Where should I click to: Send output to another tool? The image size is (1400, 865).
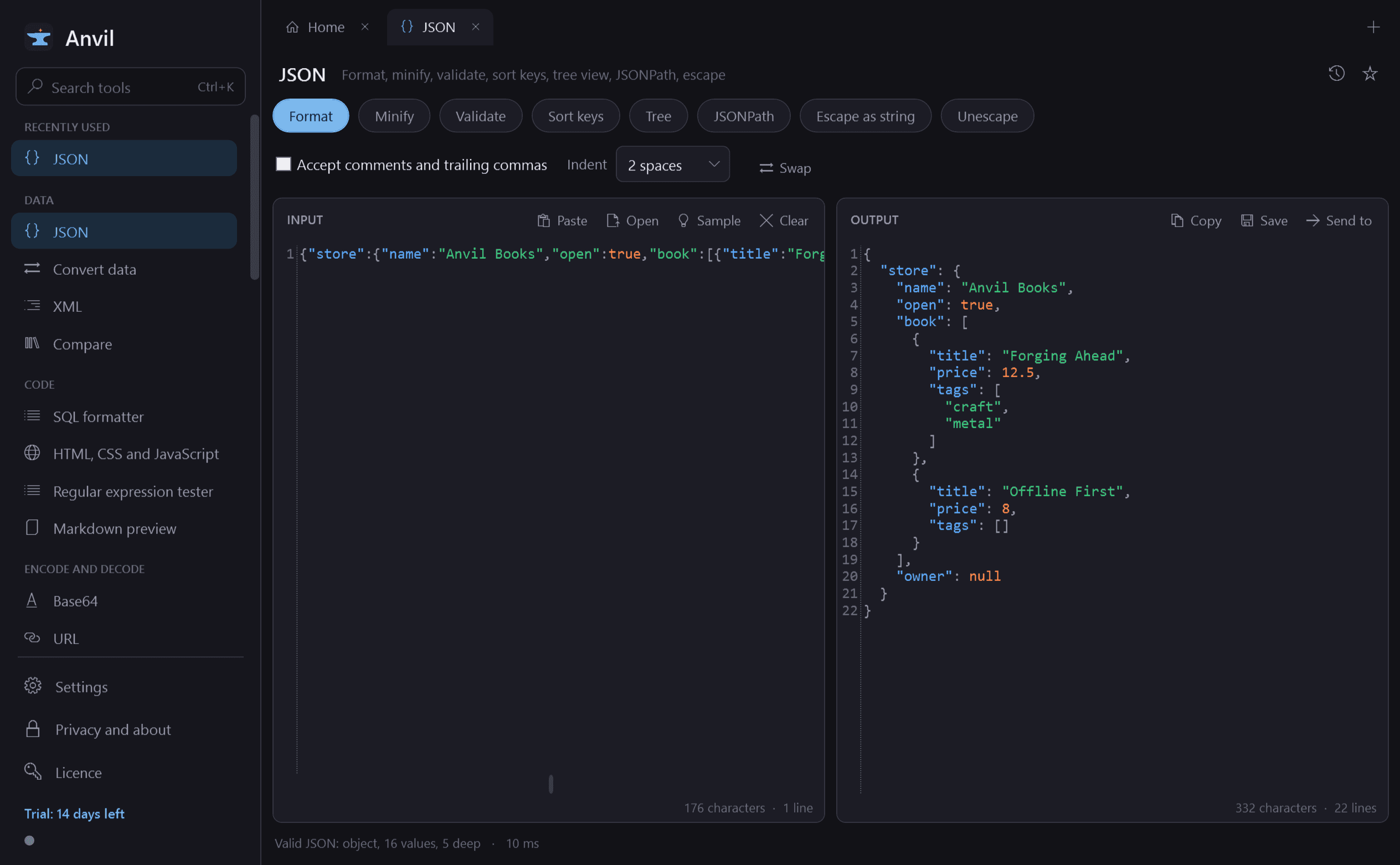[x=1339, y=220]
